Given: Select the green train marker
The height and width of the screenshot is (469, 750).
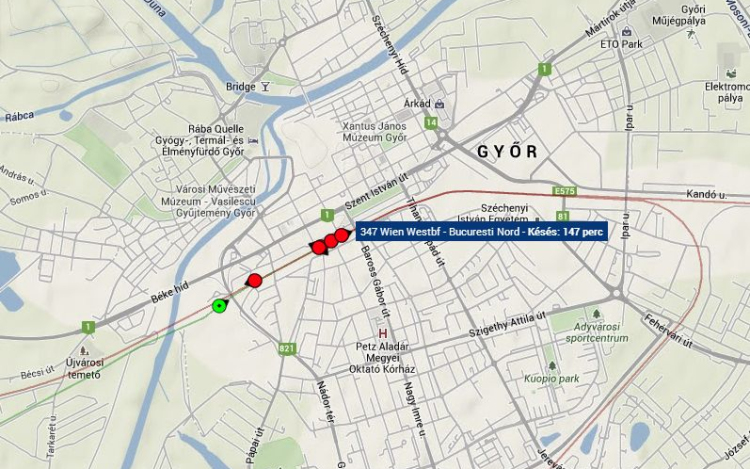Looking at the screenshot, I should 219,305.
